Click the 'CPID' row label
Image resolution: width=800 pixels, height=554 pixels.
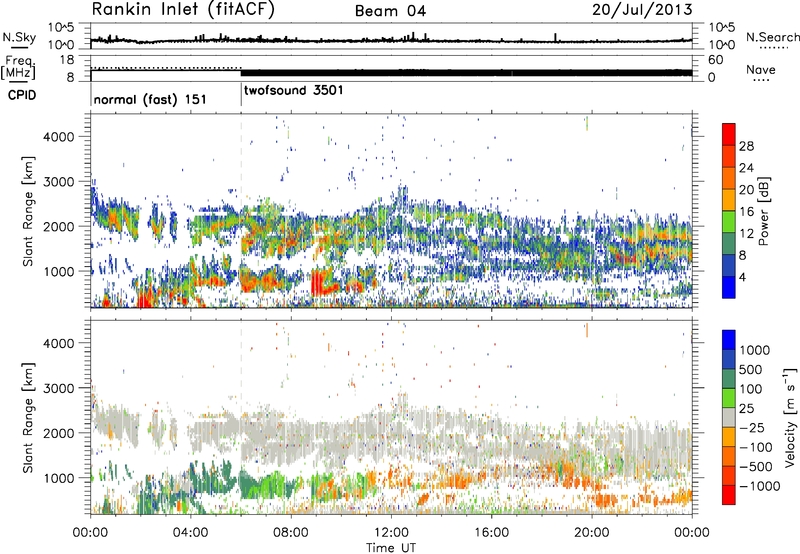pos(22,95)
